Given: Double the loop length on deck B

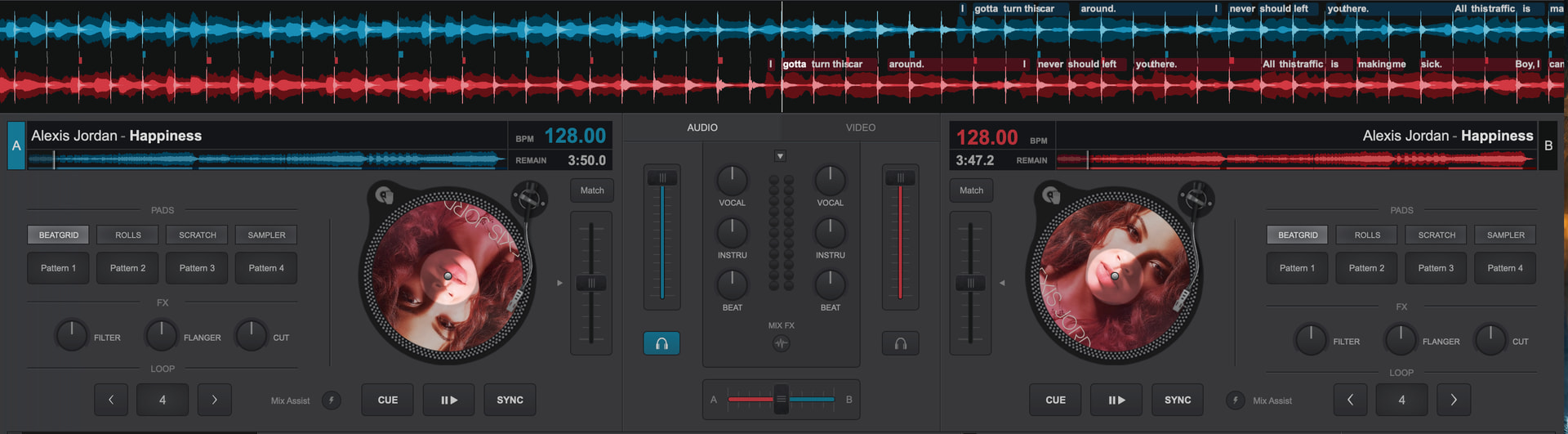Looking at the screenshot, I should [x=1453, y=400].
